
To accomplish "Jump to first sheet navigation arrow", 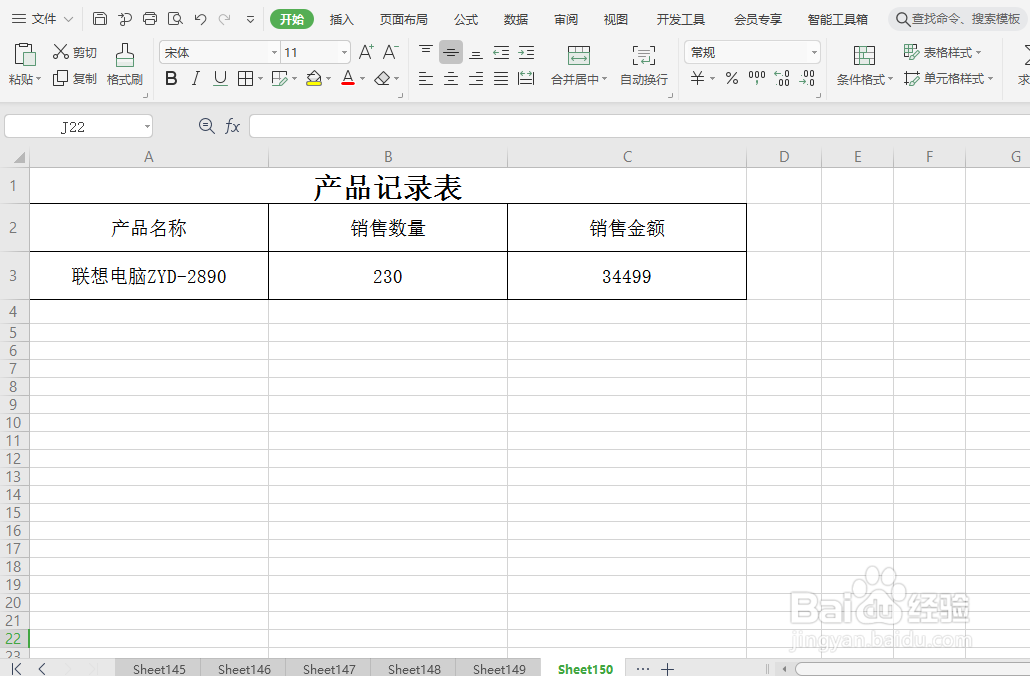I will click(16, 668).
